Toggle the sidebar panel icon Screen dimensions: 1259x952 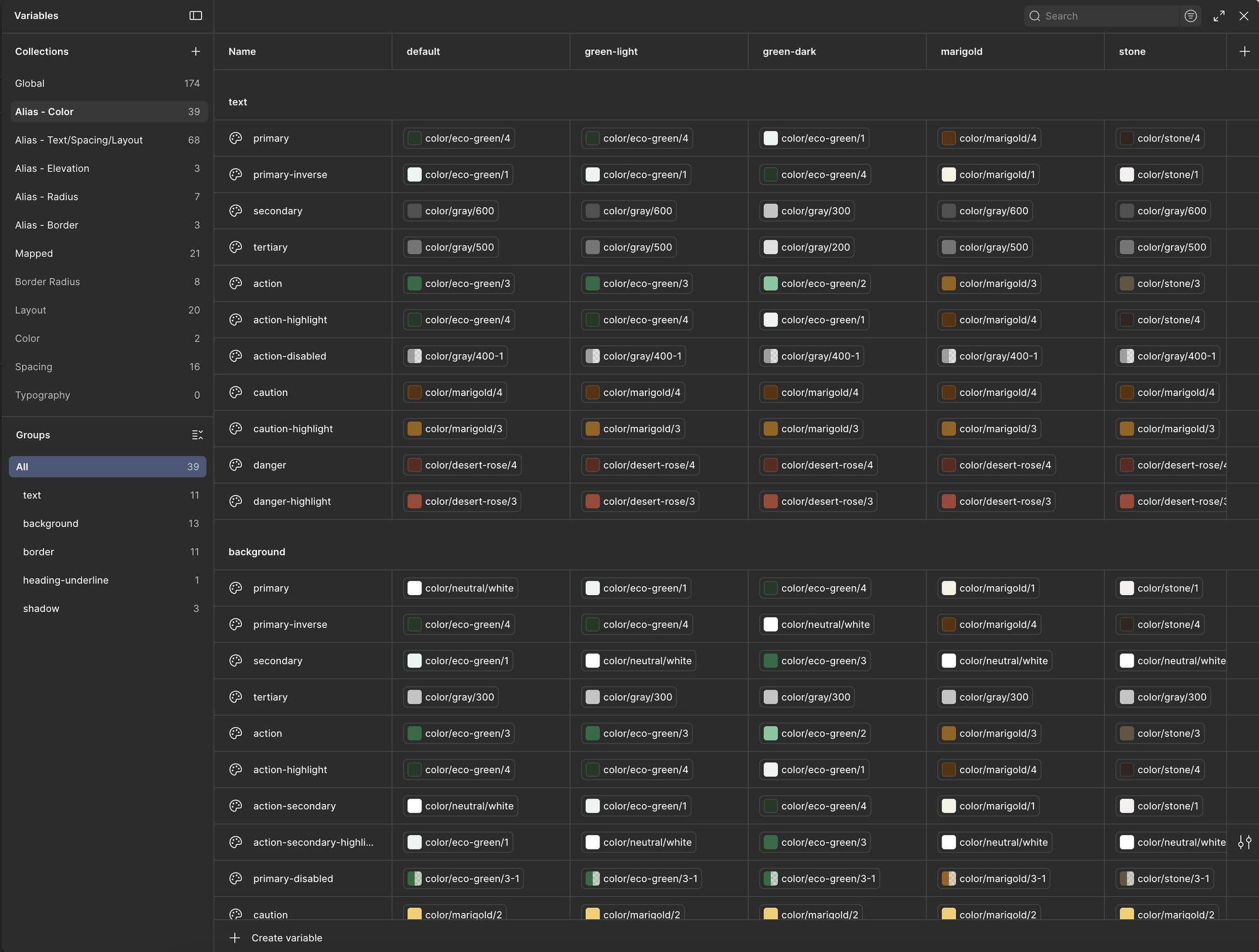196,16
